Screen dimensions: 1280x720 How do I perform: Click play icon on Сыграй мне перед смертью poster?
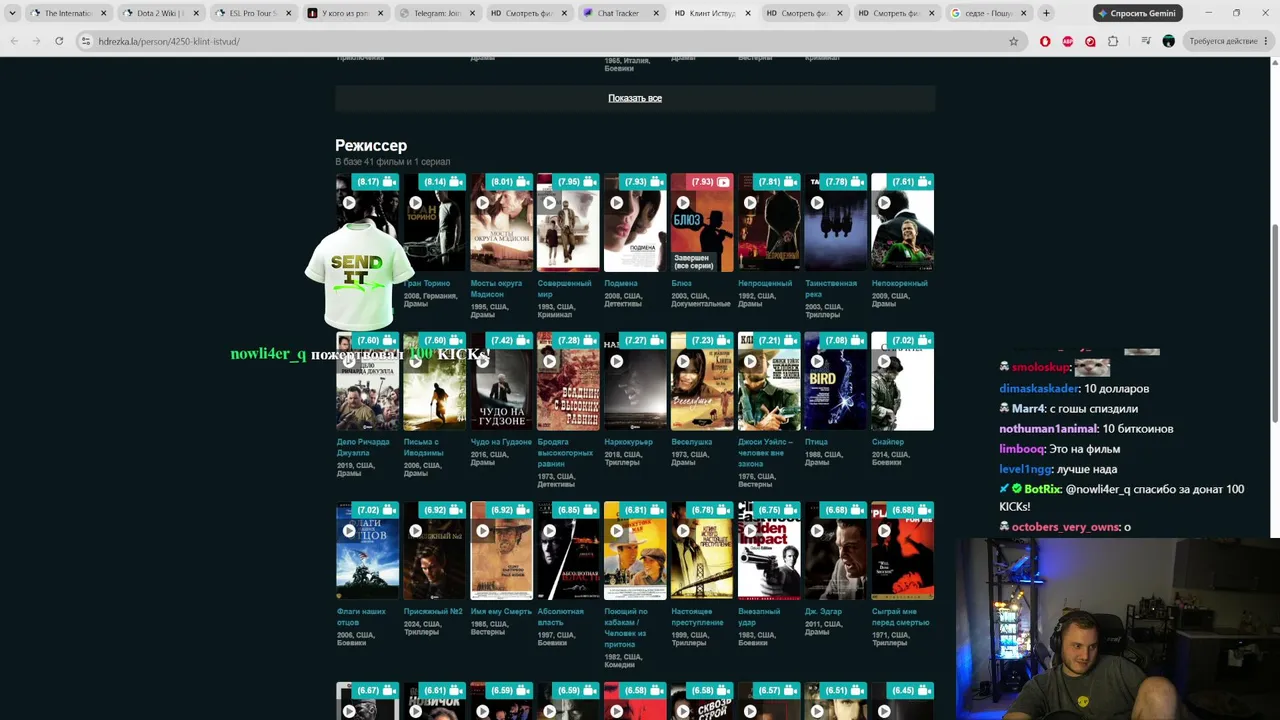click(x=884, y=531)
